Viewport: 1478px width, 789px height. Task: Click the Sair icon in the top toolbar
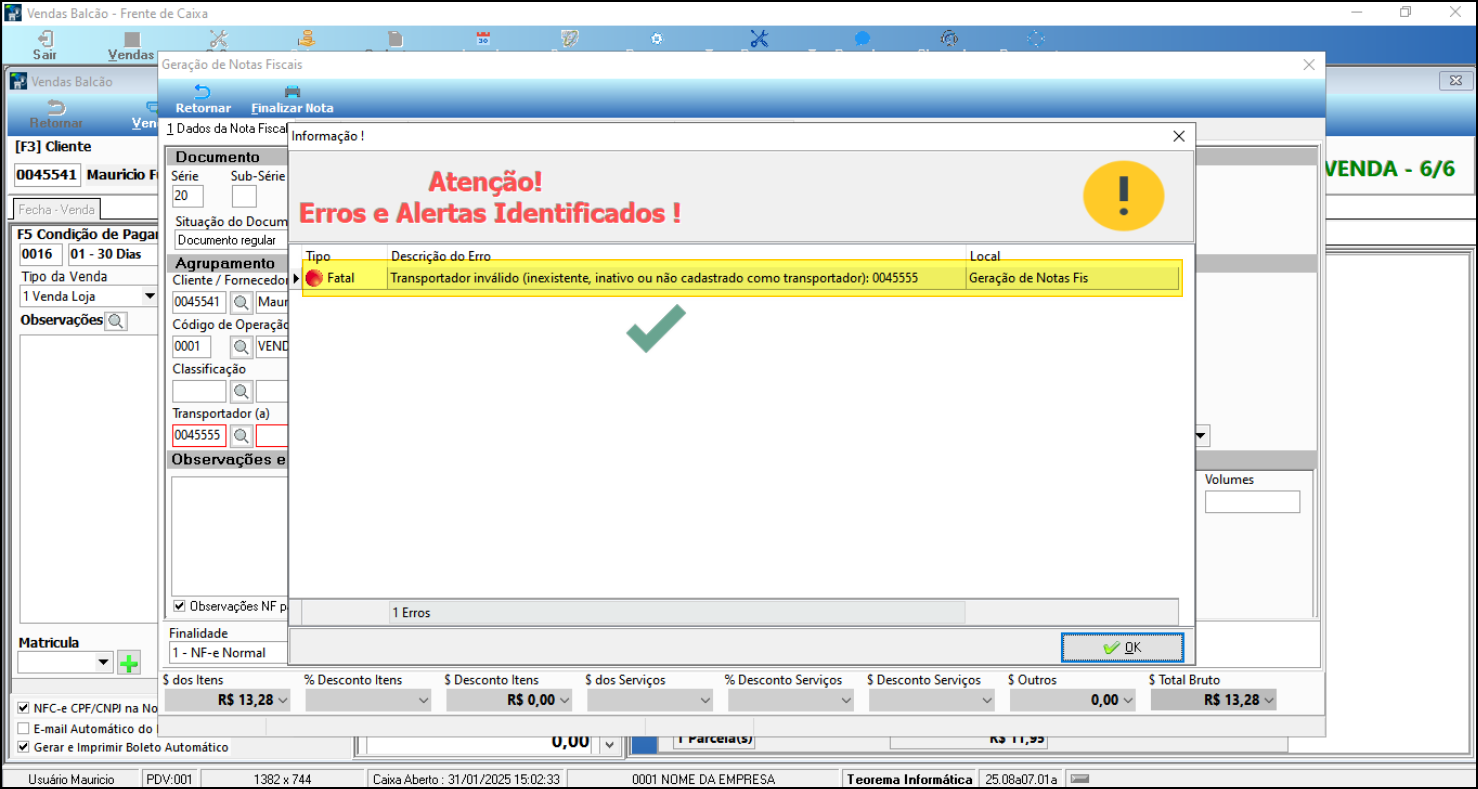point(45,39)
